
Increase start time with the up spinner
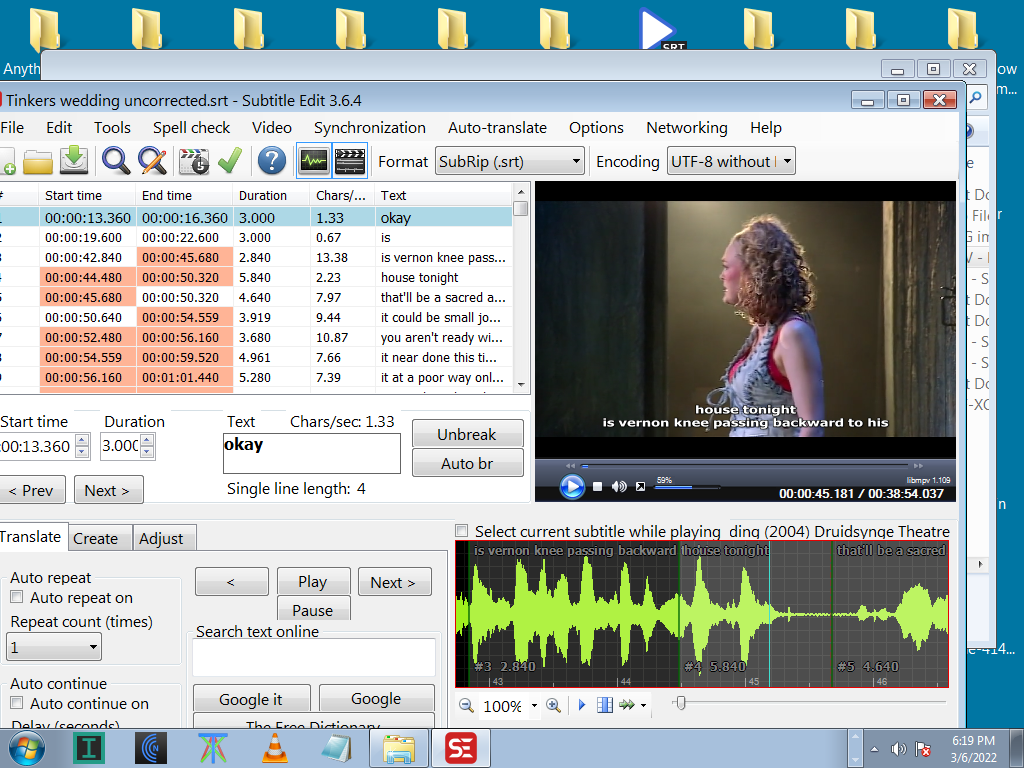[82, 440]
